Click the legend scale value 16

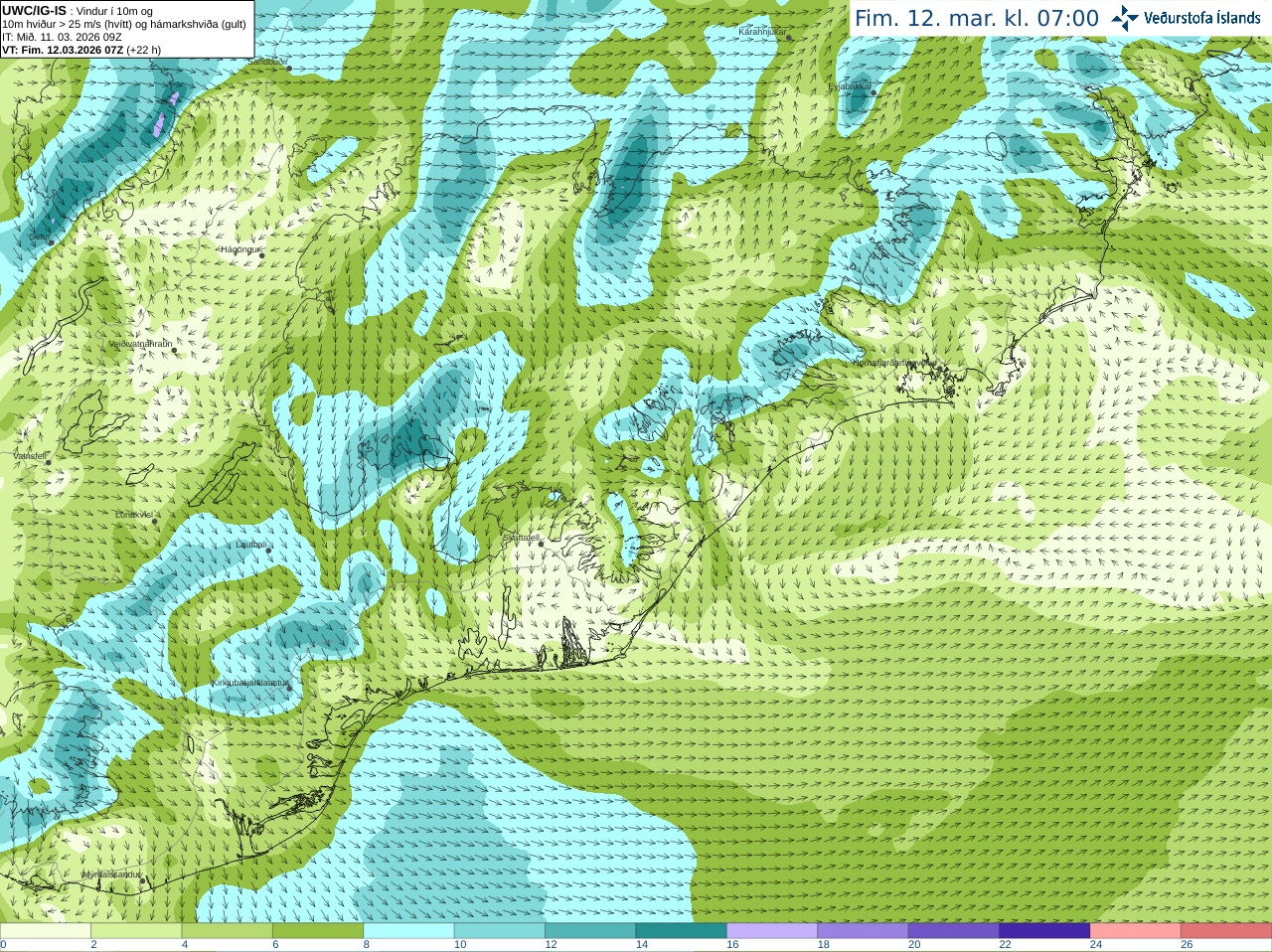(733, 945)
